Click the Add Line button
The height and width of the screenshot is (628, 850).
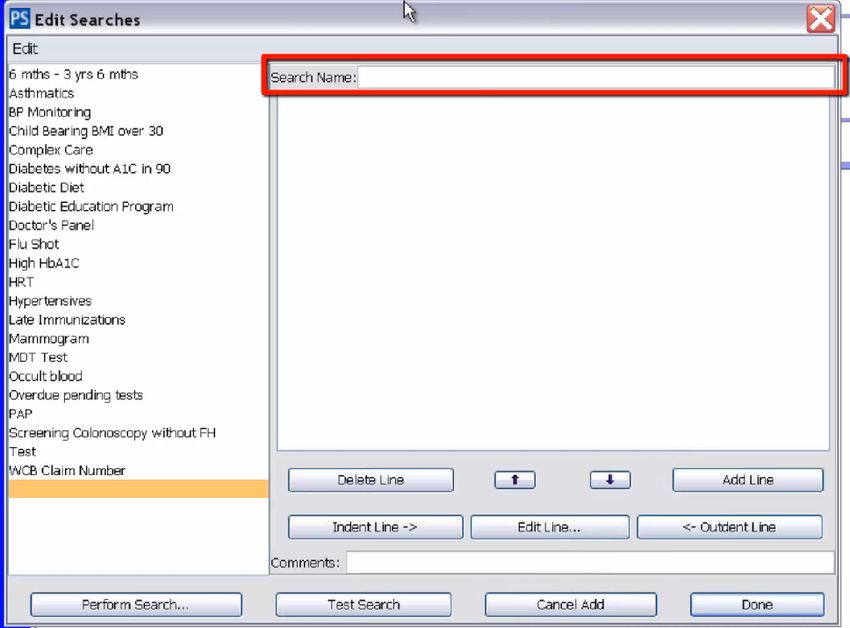[748, 480]
